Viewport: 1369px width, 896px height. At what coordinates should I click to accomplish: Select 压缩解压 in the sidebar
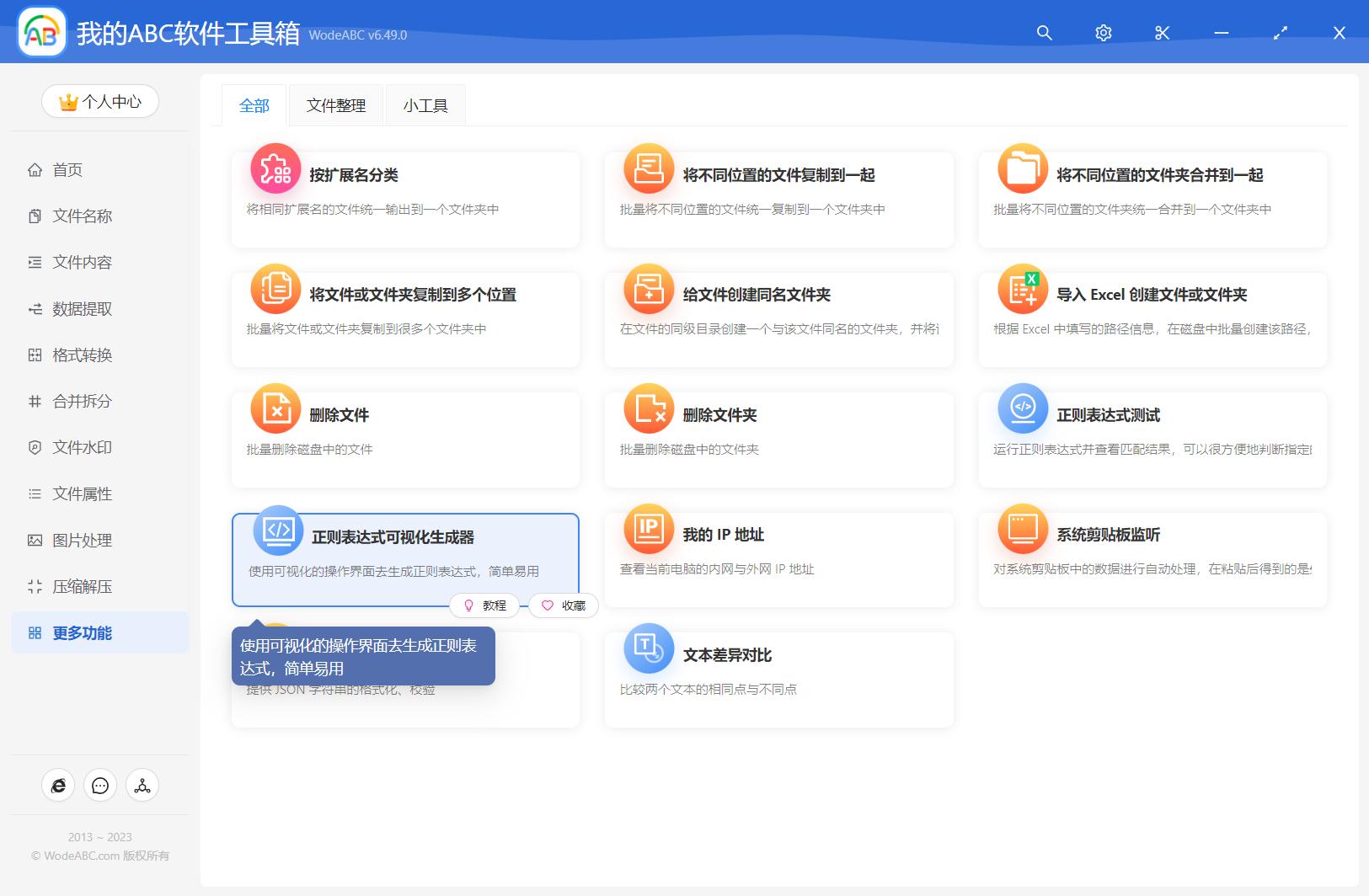pos(82,587)
